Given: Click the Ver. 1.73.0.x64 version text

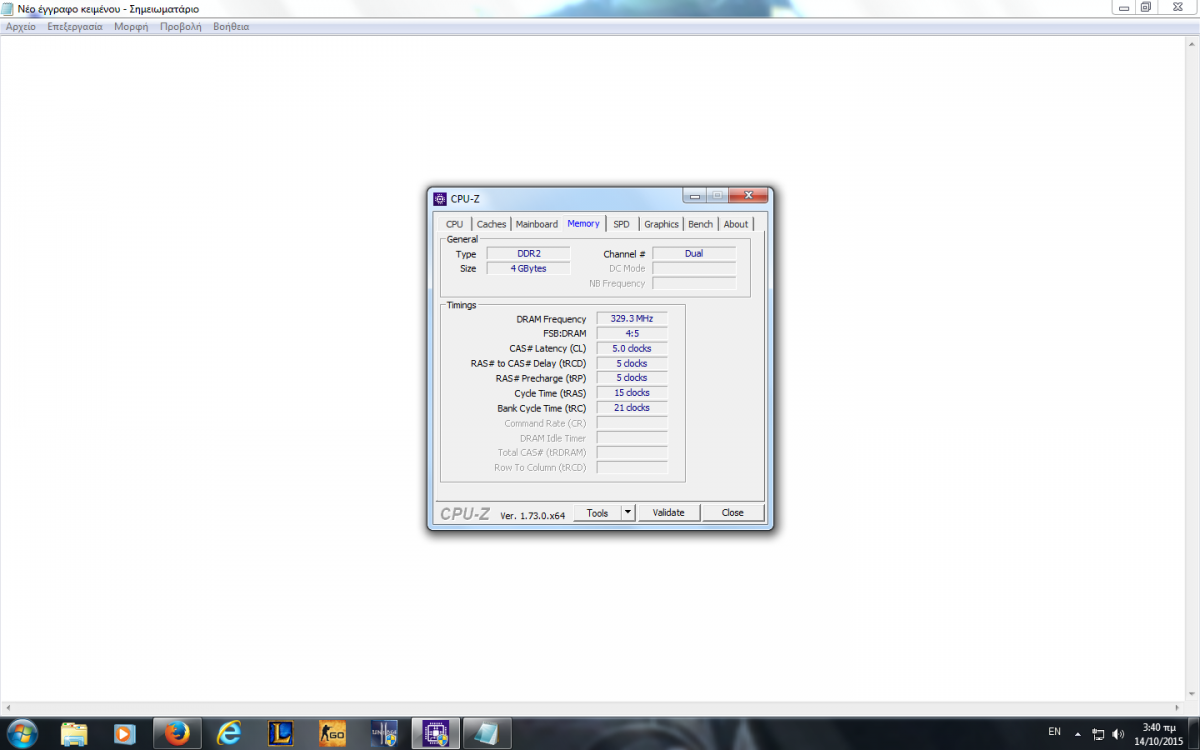Looking at the screenshot, I should click(533, 515).
